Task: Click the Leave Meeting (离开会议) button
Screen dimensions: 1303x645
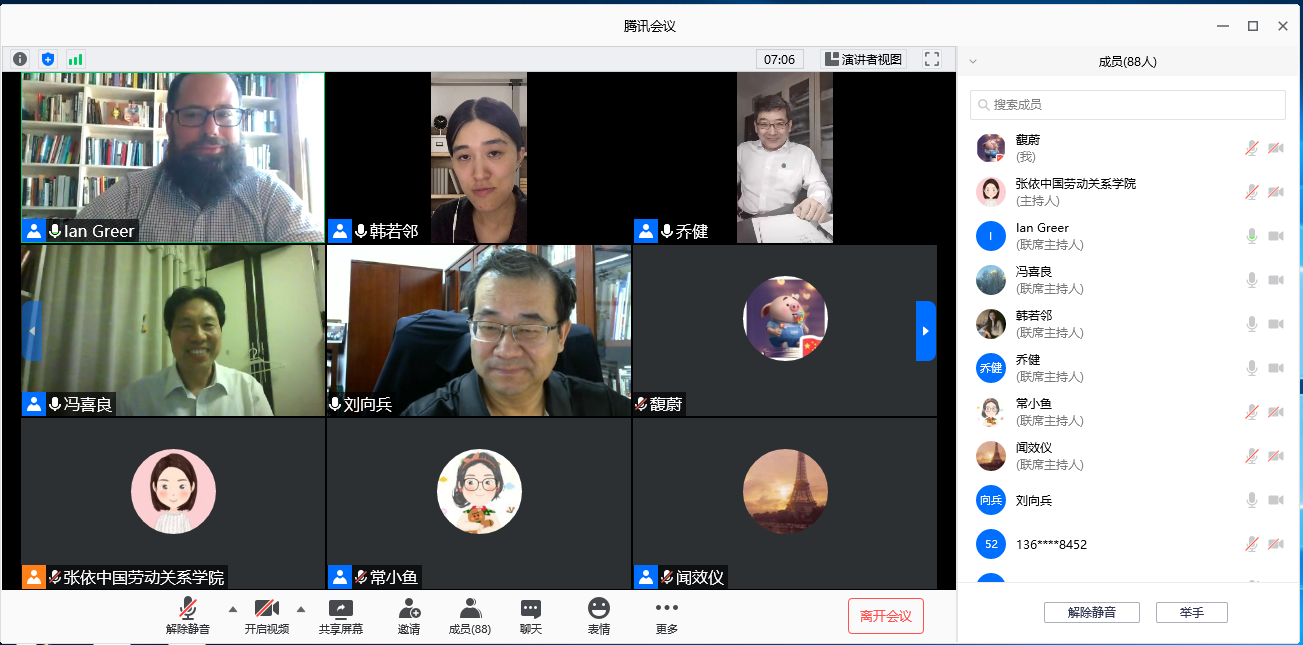Action: pyautogui.click(x=885, y=616)
